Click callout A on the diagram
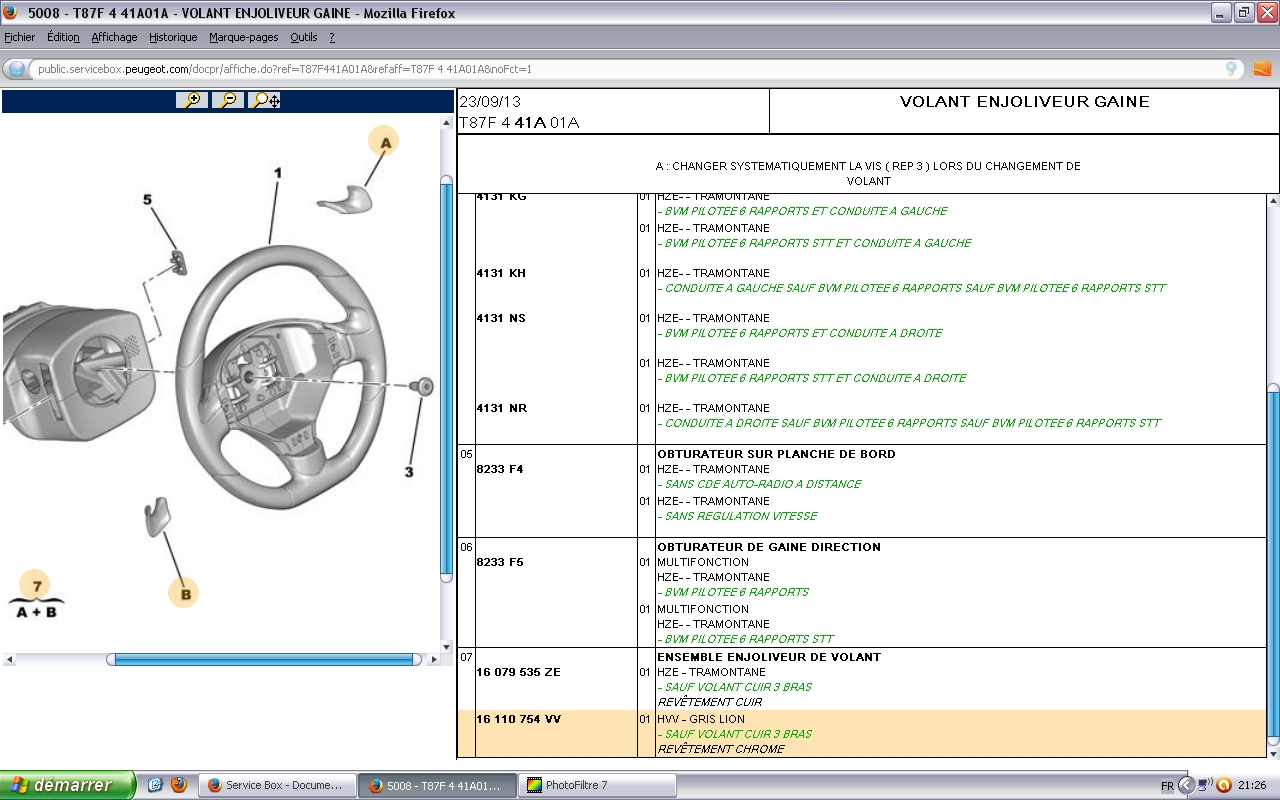 [384, 142]
